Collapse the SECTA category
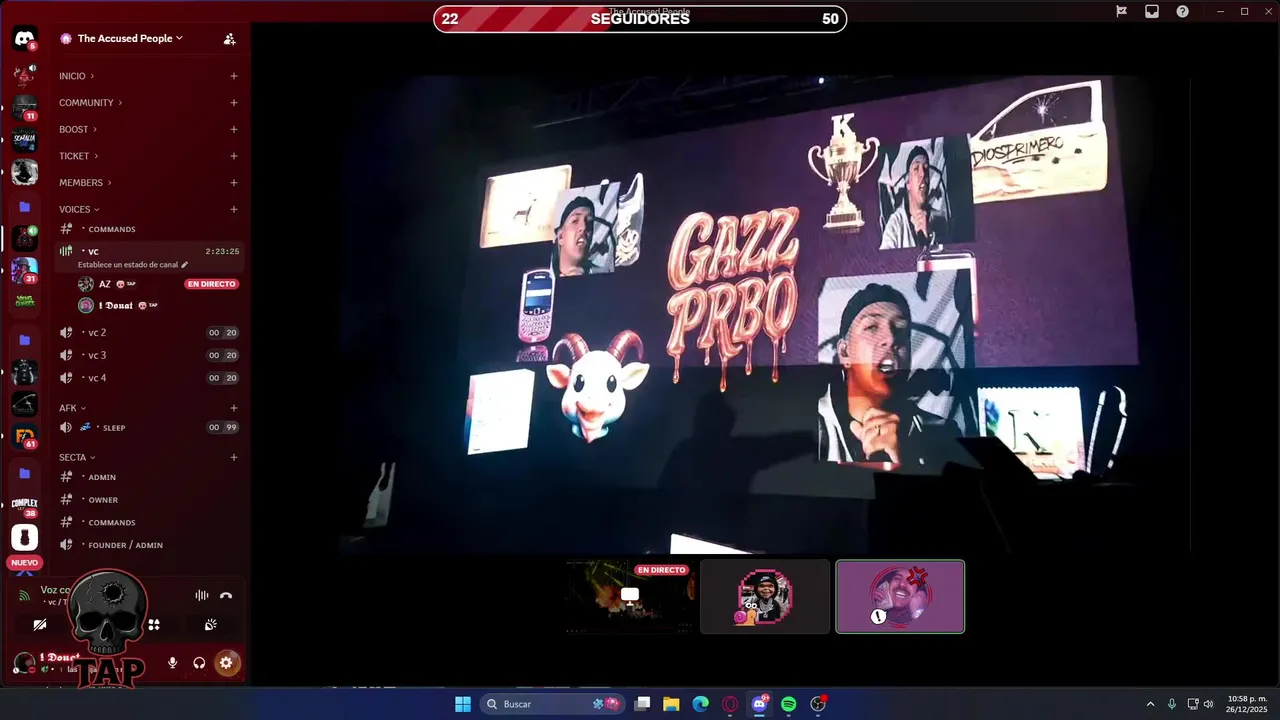The width and height of the screenshot is (1280, 720). pyautogui.click(x=77, y=457)
